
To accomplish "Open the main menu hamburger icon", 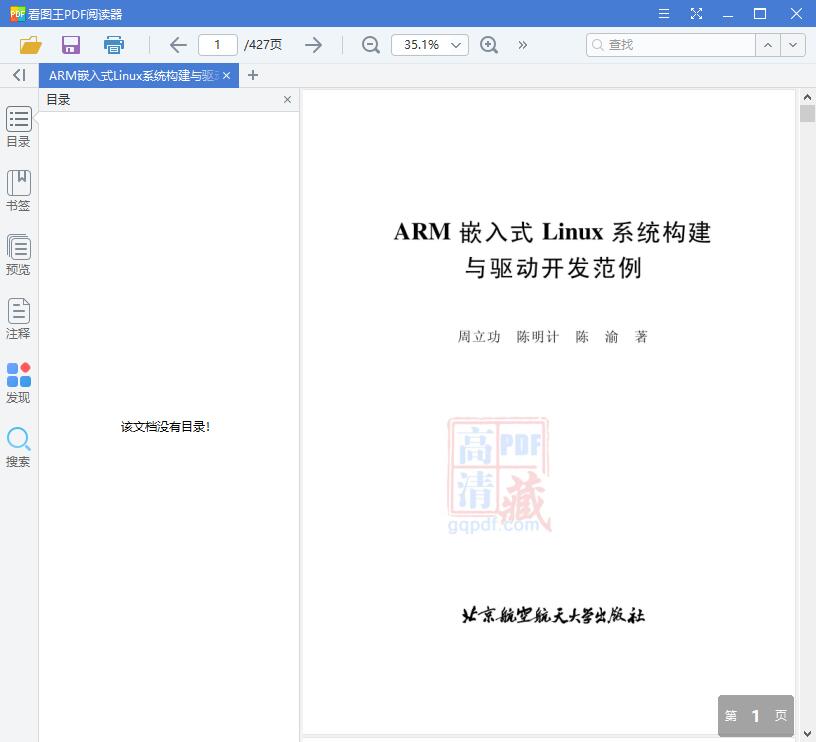I will coord(664,14).
